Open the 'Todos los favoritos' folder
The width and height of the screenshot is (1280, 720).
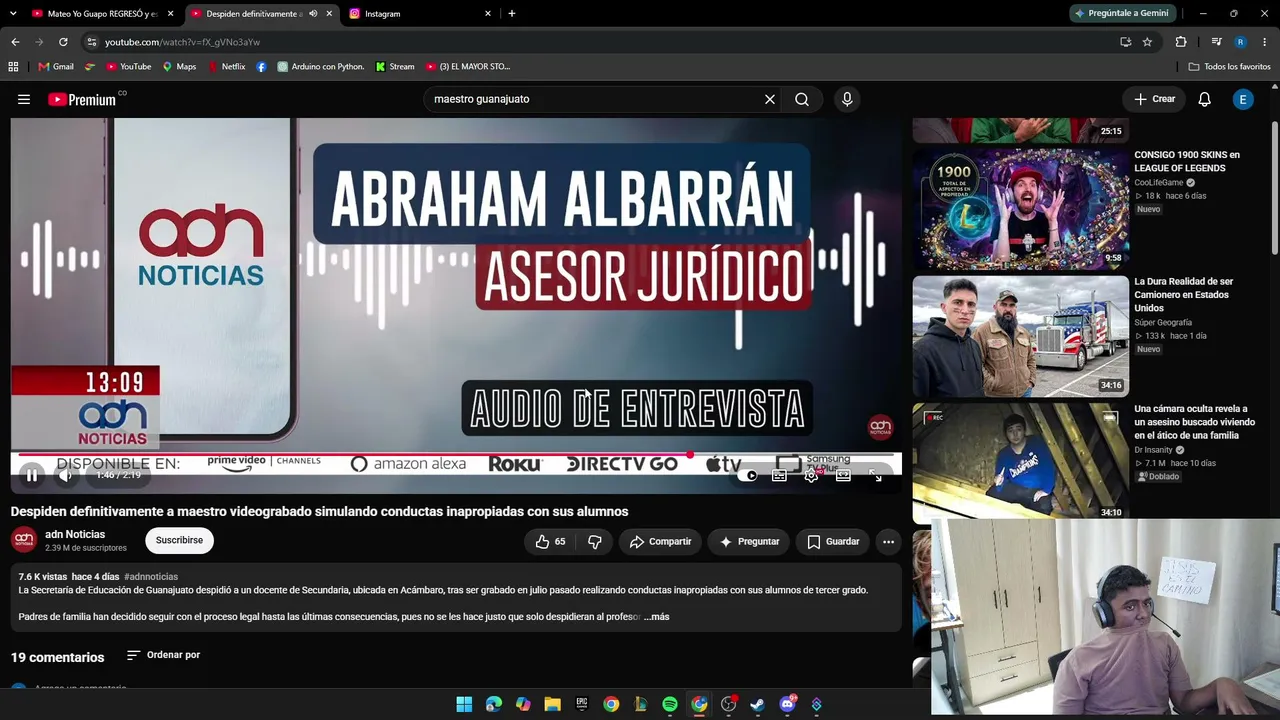[1230, 67]
